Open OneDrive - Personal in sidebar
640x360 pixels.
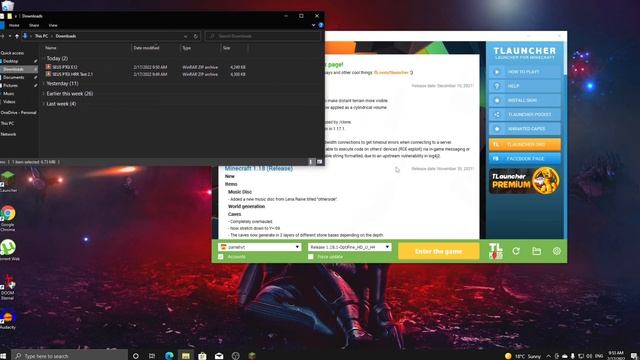coord(18,113)
